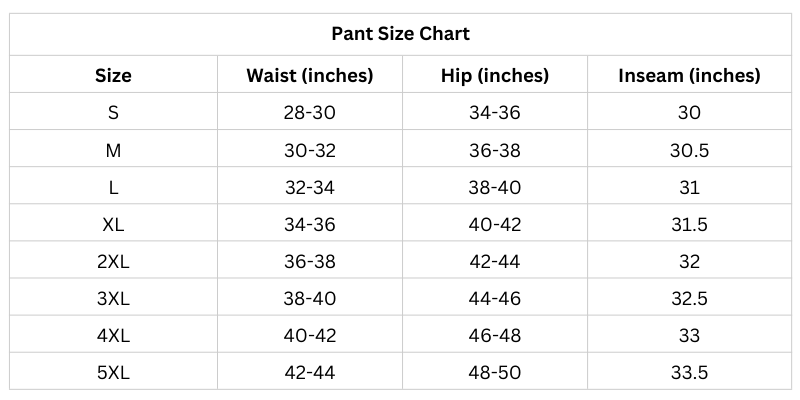Select the 4XL hip measurement 46-48
The image size is (800, 400).
(x=495, y=336)
